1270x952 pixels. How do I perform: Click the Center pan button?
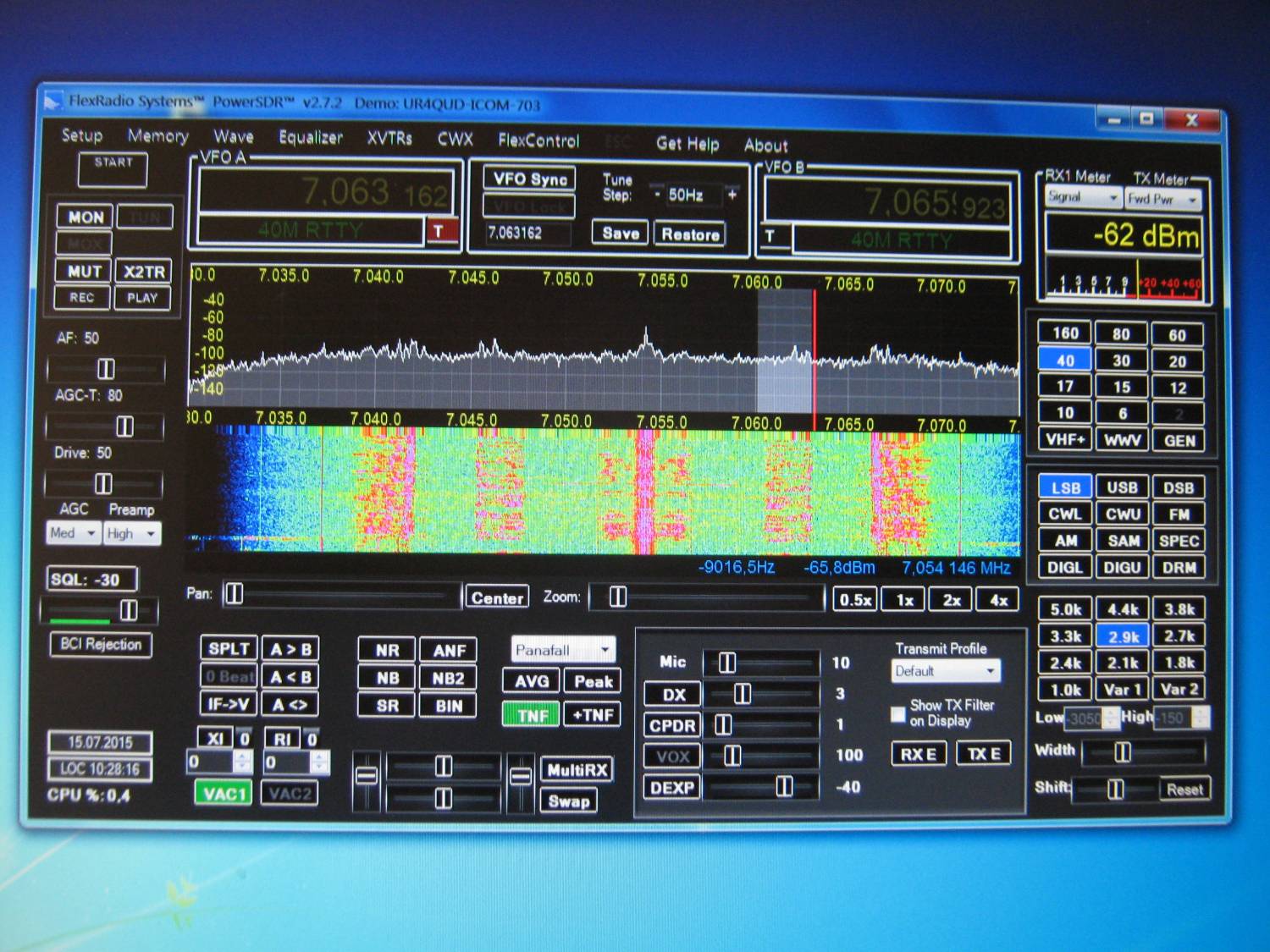[x=497, y=597]
